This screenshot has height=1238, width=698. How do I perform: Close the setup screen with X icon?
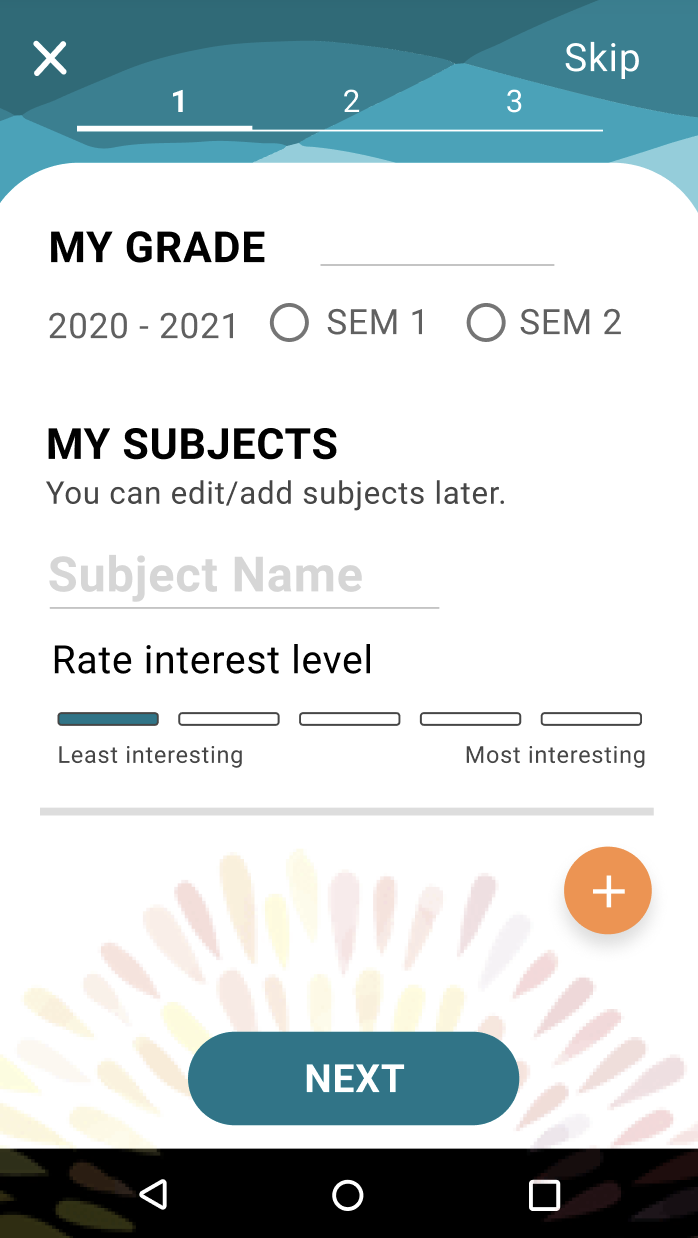pyautogui.click(x=50, y=59)
